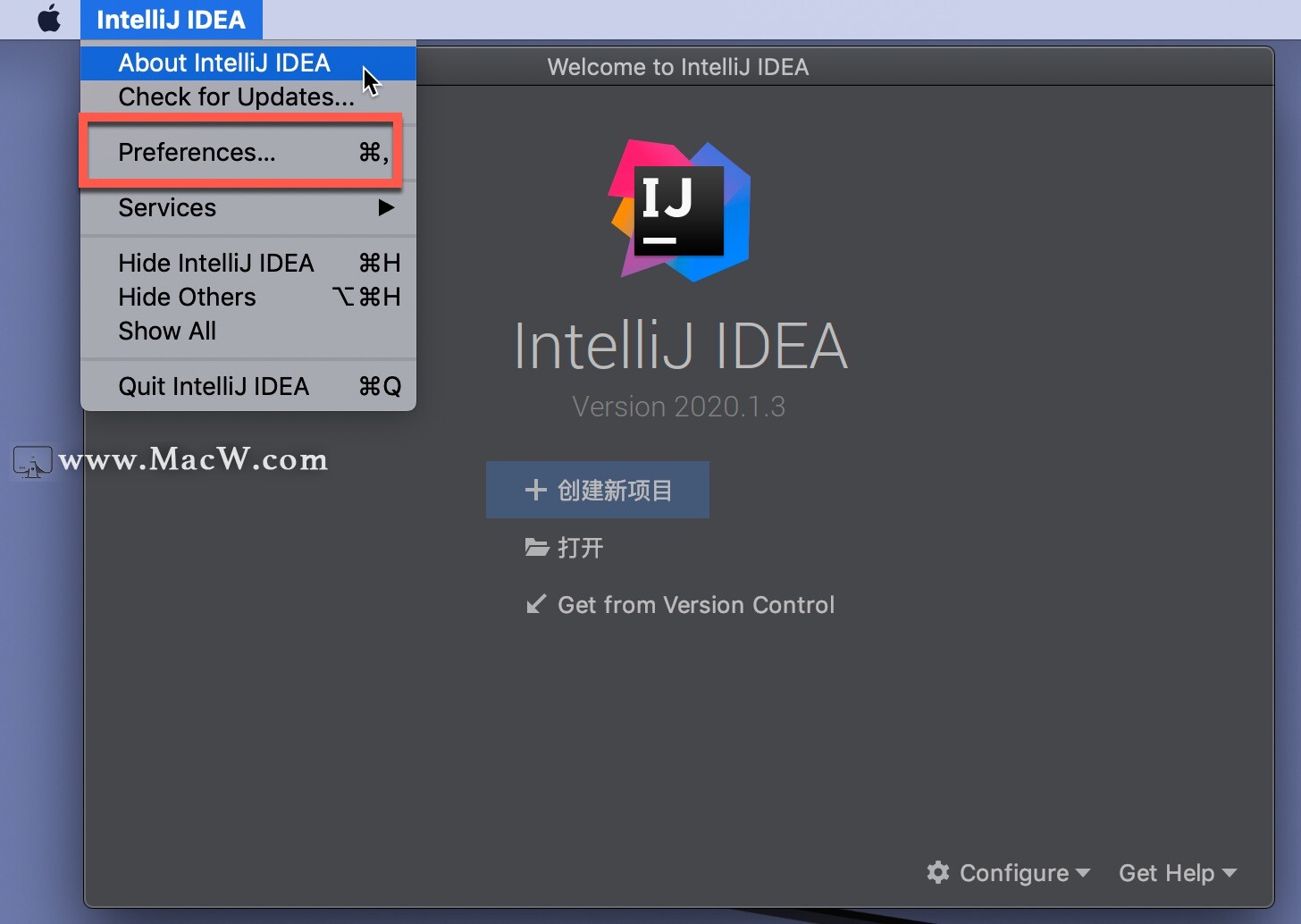
Task: Select About IntelliJ IDEA
Action: click(248, 63)
